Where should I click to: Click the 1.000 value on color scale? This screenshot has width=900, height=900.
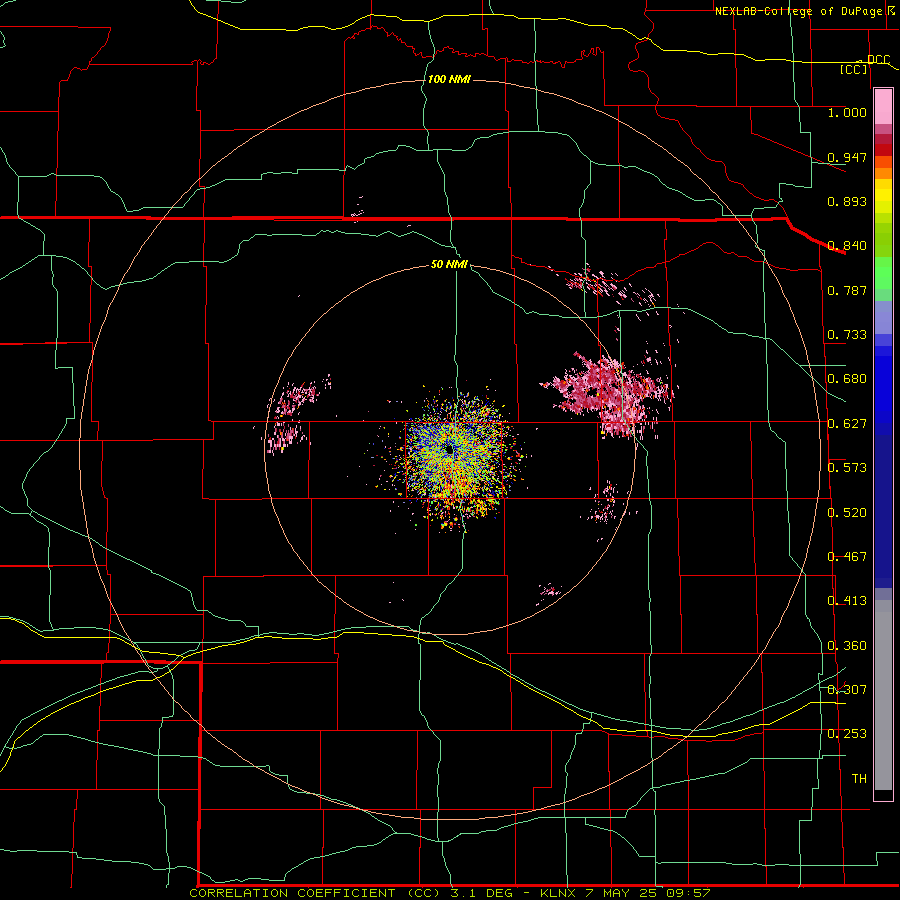click(x=847, y=112)
